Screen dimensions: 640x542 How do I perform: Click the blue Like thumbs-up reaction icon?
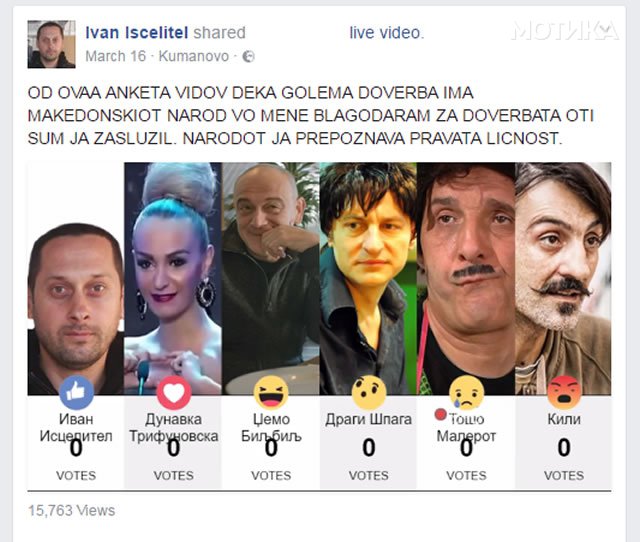76,393
